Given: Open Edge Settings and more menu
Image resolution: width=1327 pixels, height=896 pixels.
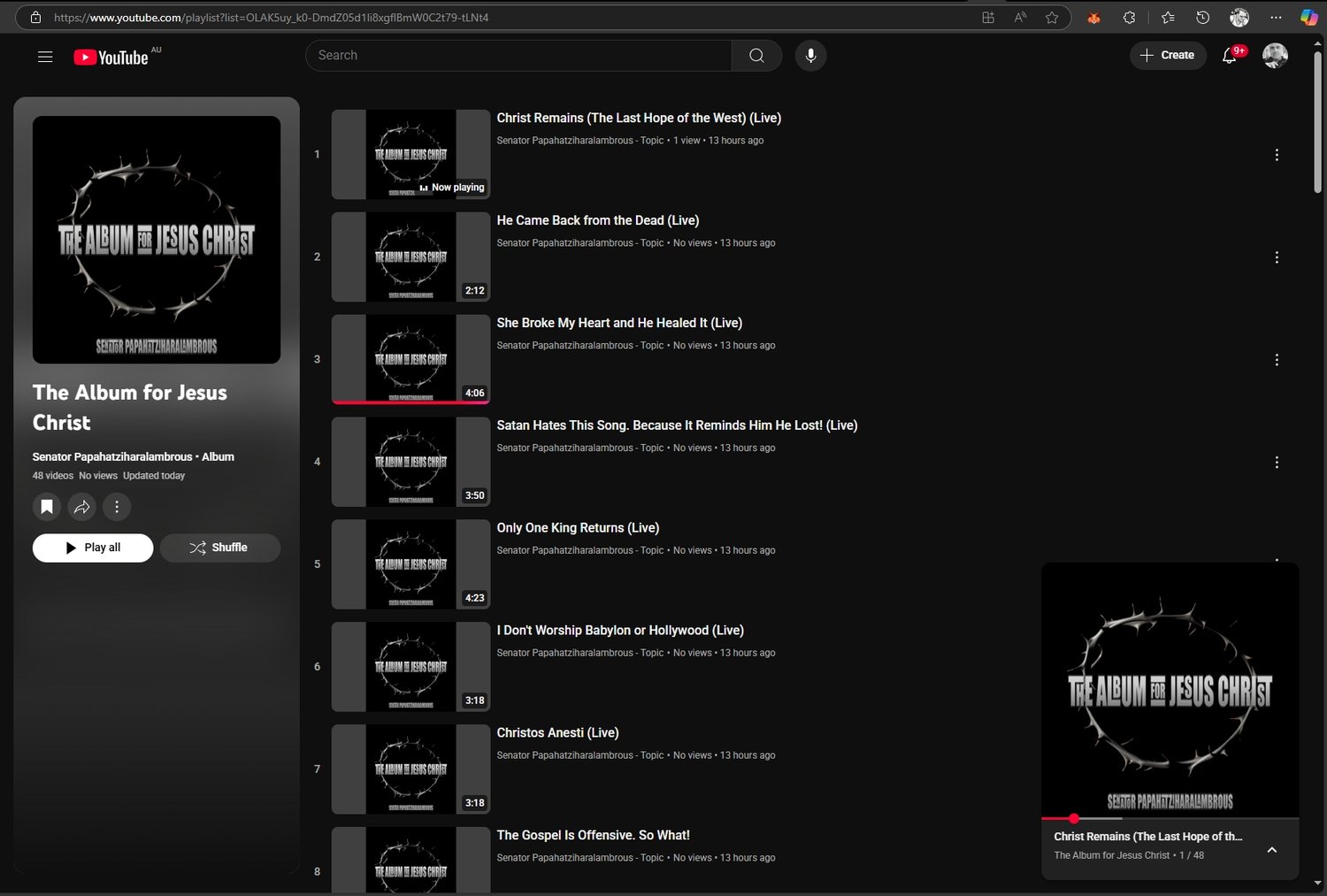Looking at the screenshot, I should tap(1276, 18).
